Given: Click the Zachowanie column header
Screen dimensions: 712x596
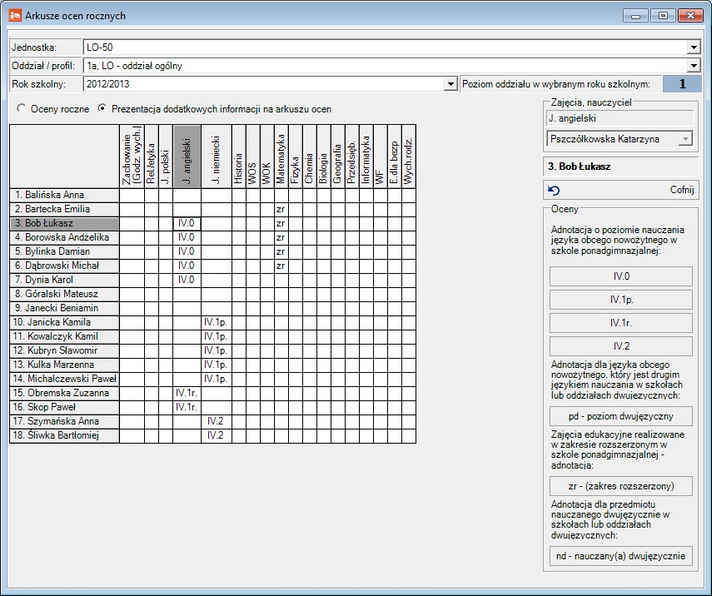Looking at the screenshot, I should (132, 157).
